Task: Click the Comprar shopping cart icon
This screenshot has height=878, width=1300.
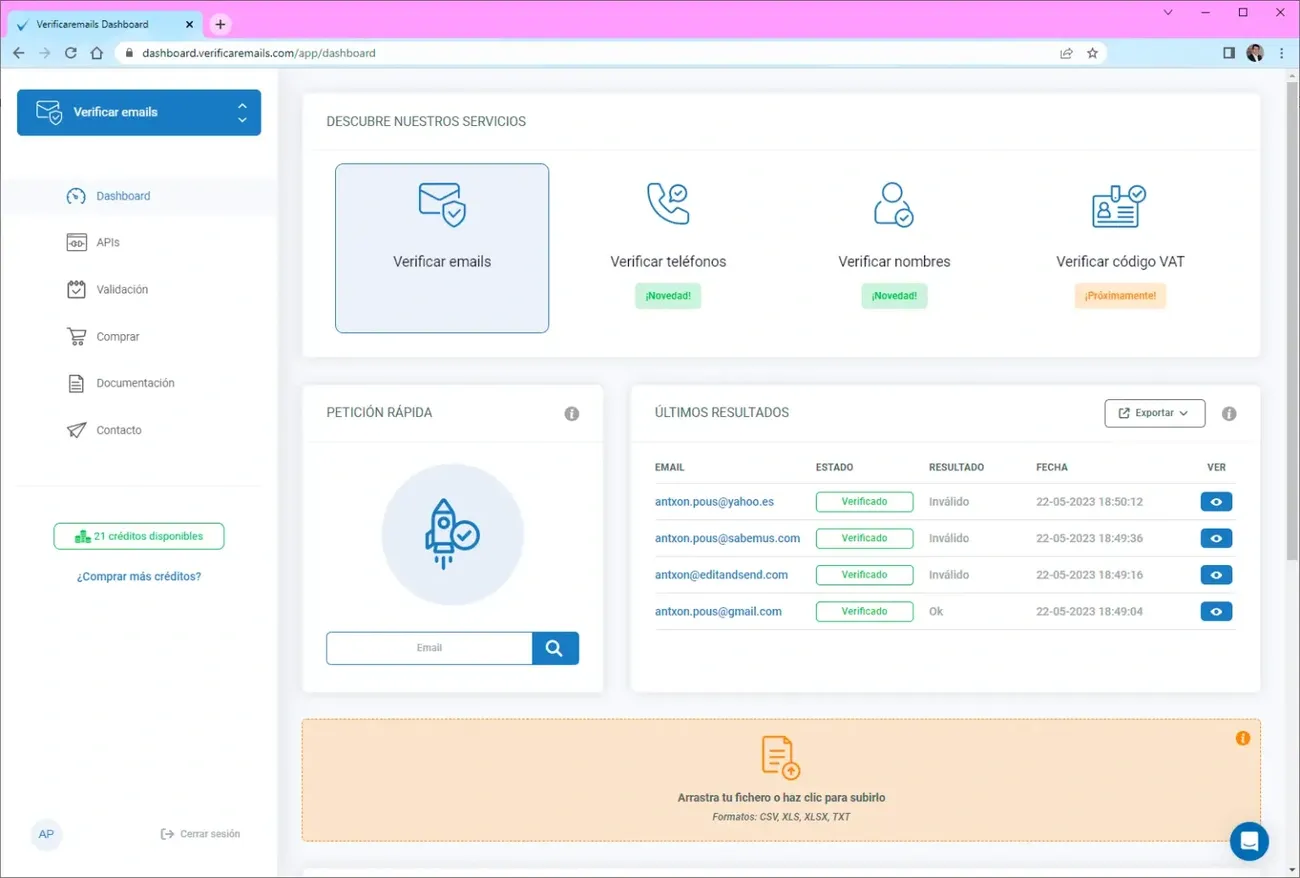Action: (76, 336)
